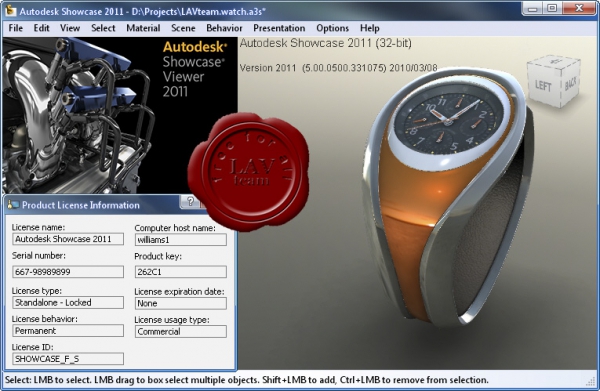
Task: Open the Material menu
Action: pos(143,28)
